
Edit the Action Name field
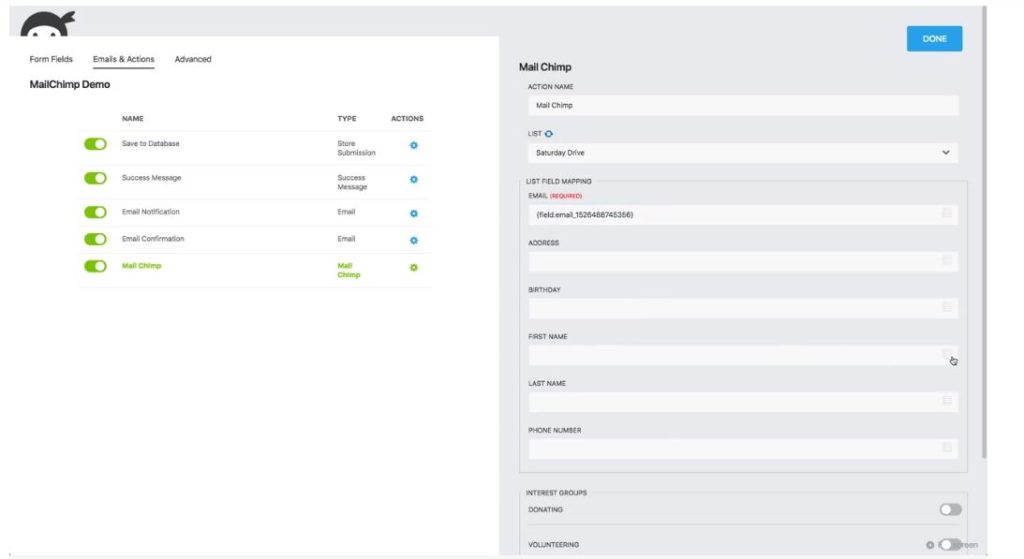743,106
